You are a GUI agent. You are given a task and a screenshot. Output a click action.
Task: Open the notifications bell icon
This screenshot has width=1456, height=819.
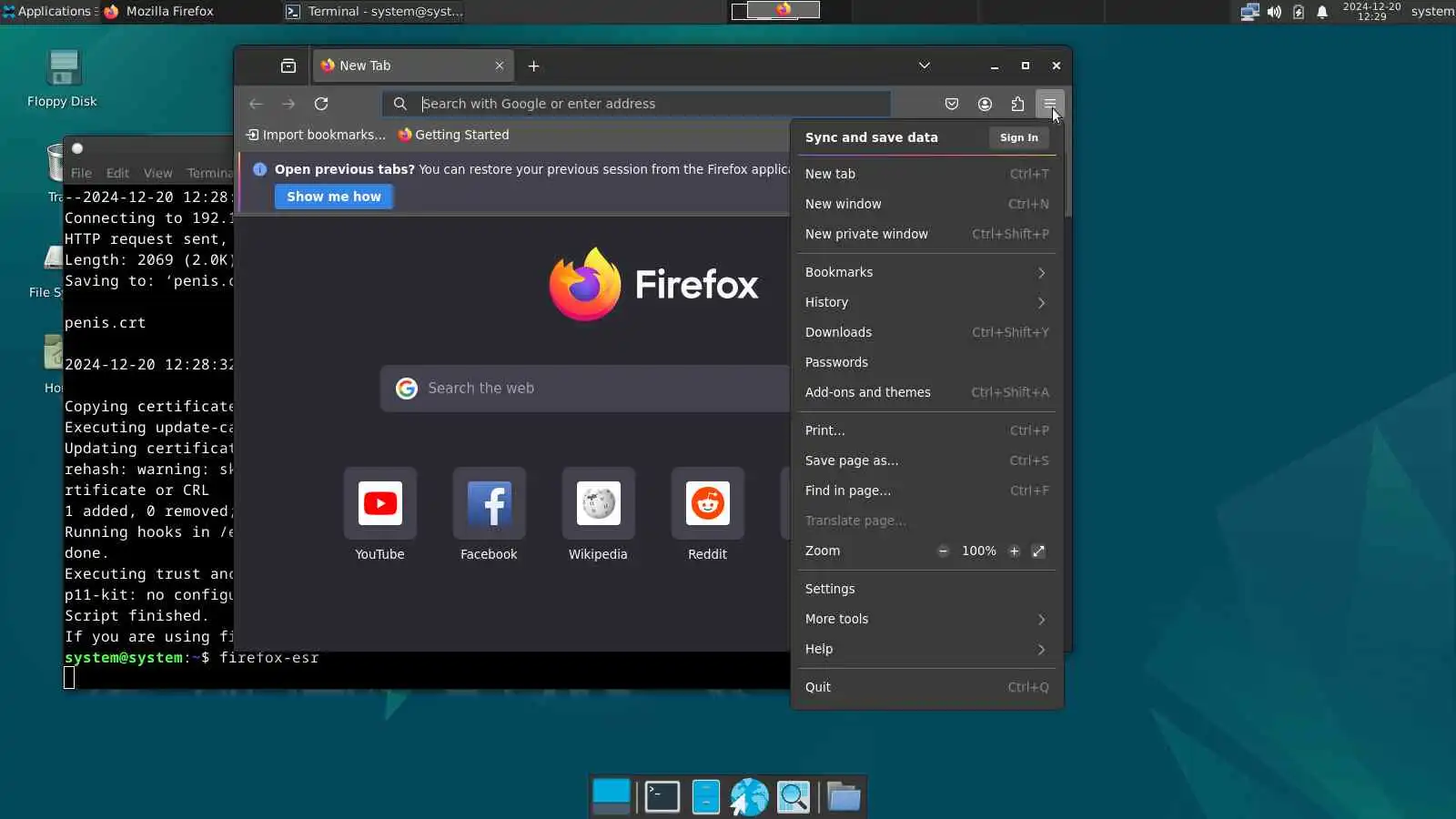point(1322,12)
